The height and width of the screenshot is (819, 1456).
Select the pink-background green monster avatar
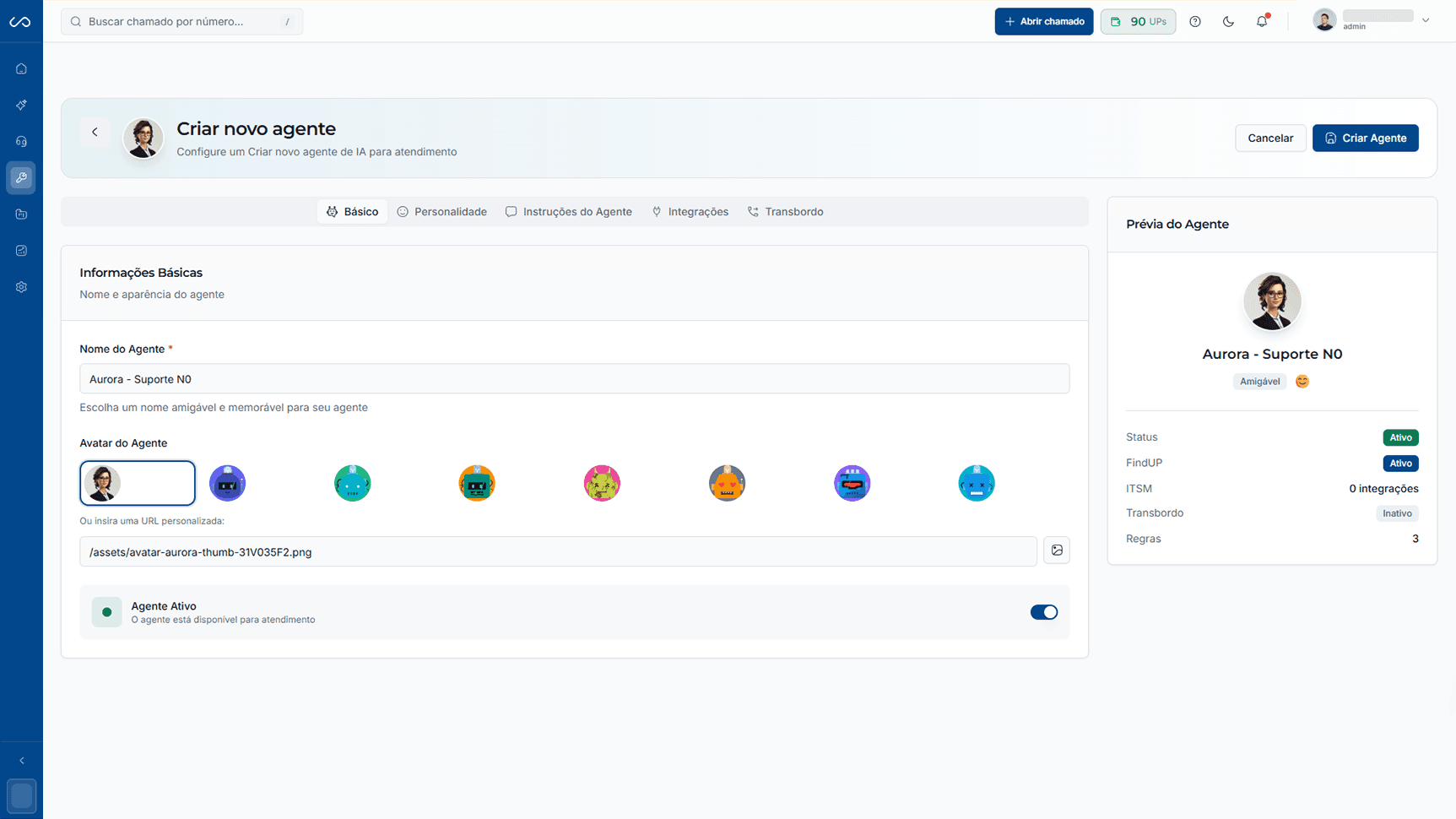pyautogui.click(x=602, y=483)
